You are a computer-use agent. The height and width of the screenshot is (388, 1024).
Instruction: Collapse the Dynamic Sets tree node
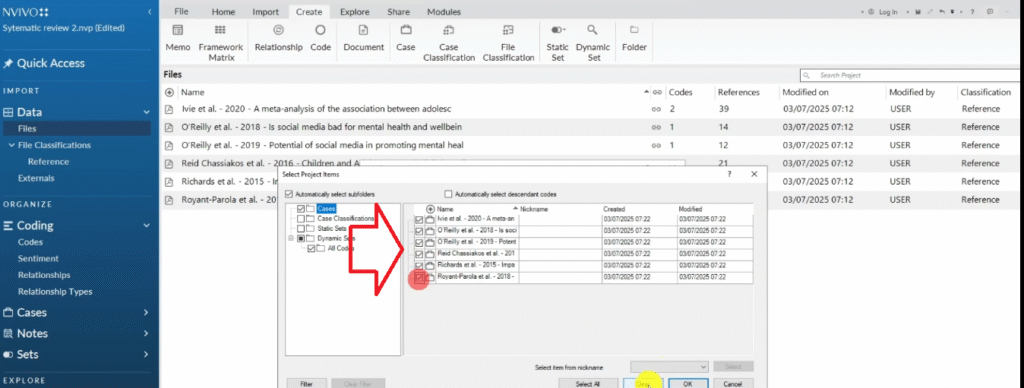[x=291, y=239]
